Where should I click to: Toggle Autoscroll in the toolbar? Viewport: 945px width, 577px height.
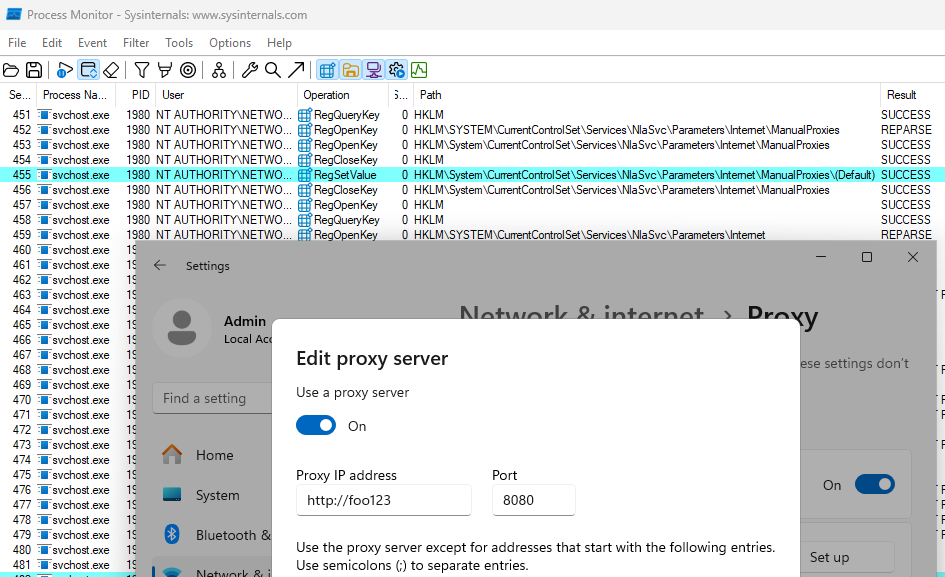(x=88, y=70)
